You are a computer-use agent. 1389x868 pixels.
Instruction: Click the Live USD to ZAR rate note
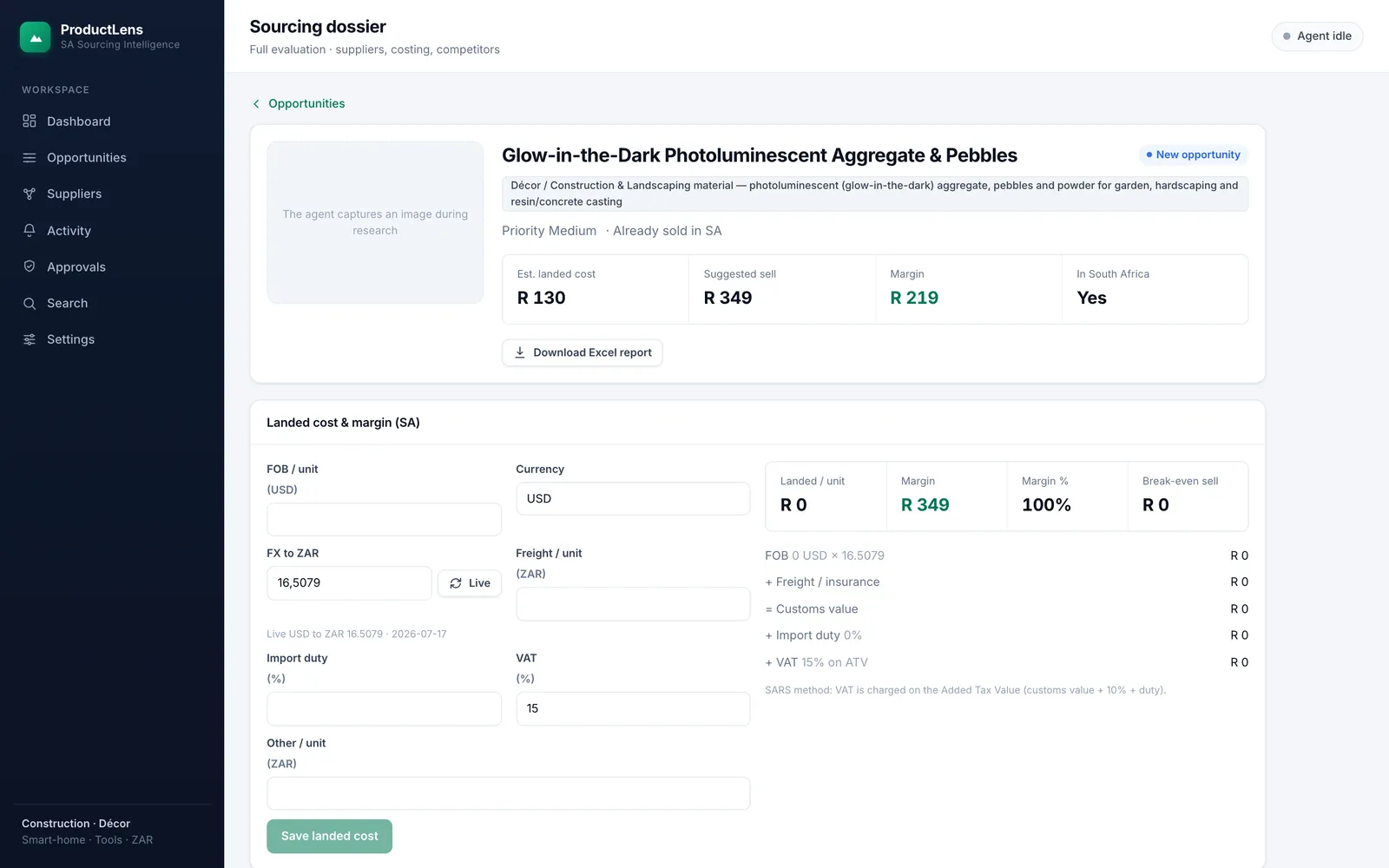tap(357, 634)
